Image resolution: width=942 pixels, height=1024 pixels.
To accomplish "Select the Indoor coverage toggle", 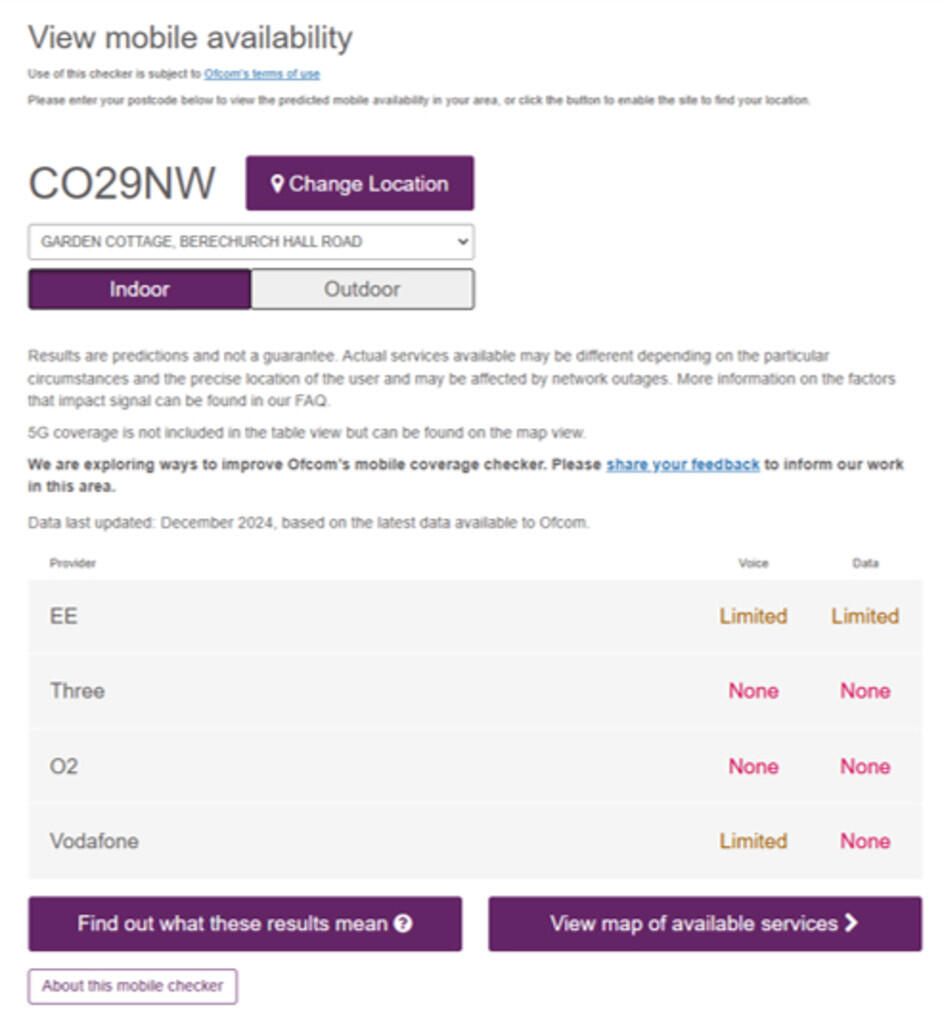I will (x=139, y=289).
